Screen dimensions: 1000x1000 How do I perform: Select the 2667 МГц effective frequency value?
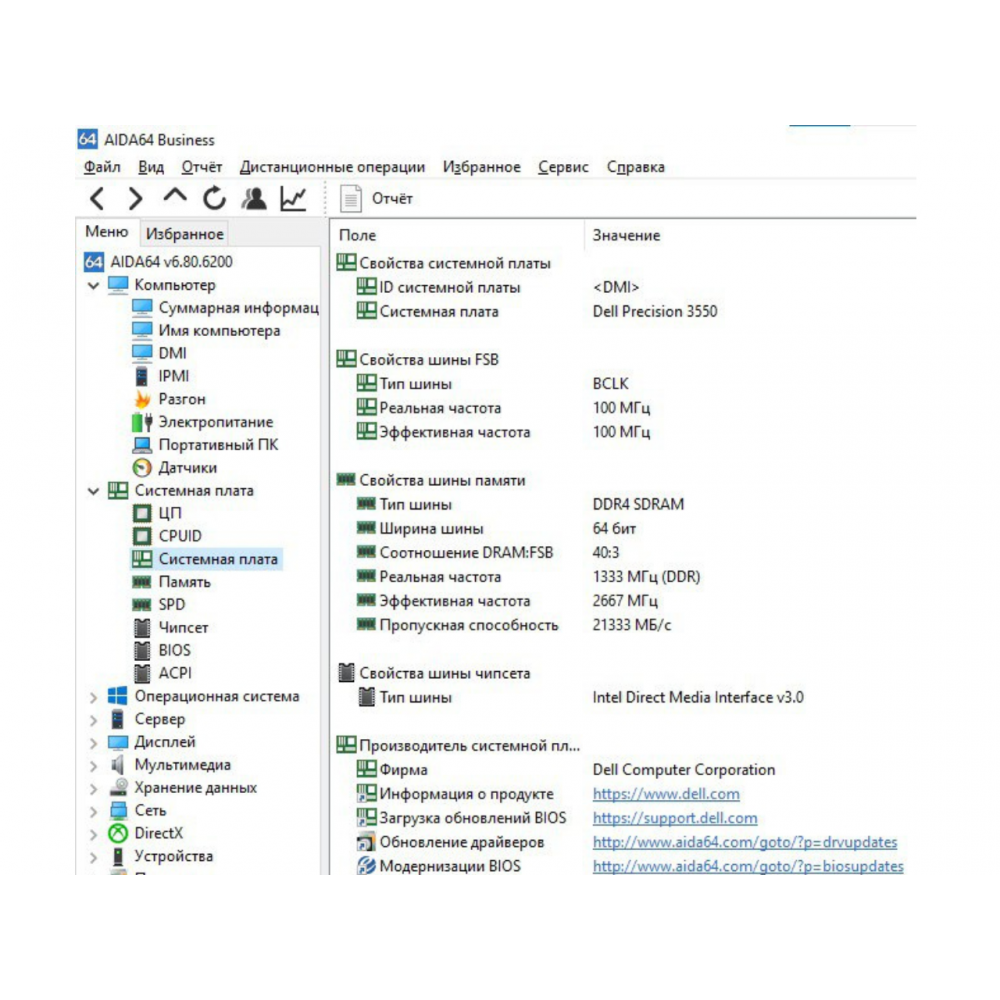[625, 601]
